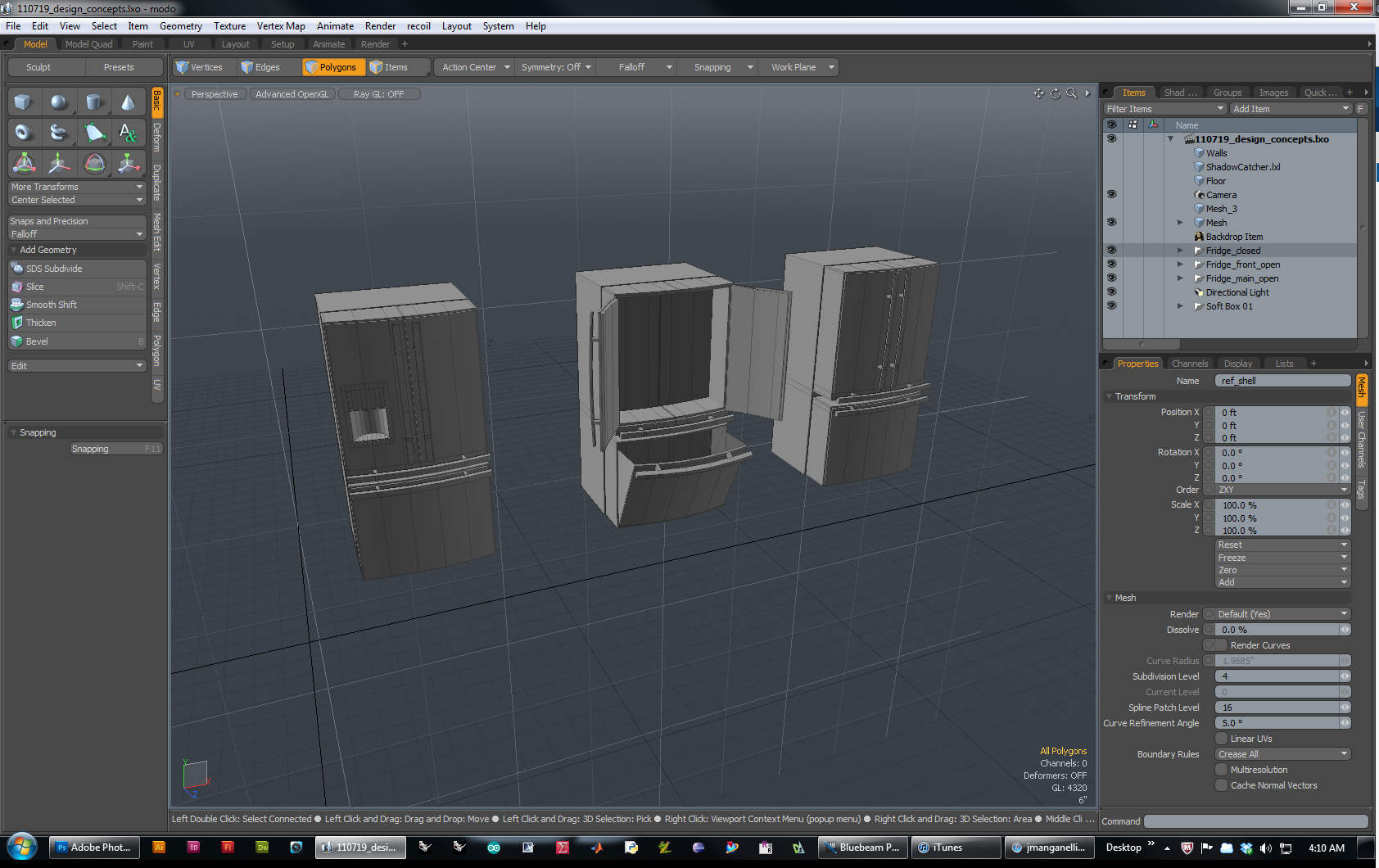The image size is (1379, 868).
Task: Activate the Text tool icon
Action: click(x=128, y=133)
